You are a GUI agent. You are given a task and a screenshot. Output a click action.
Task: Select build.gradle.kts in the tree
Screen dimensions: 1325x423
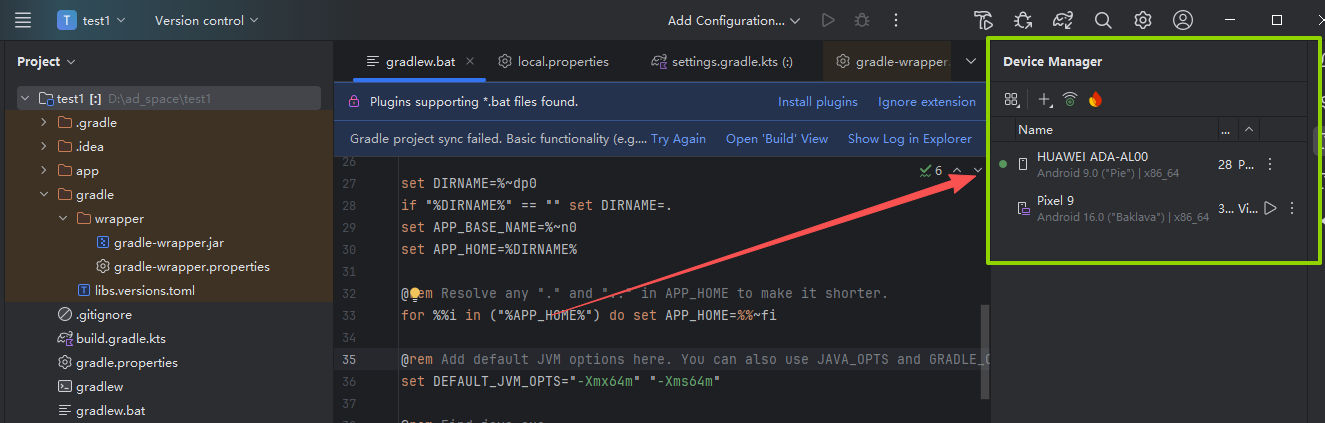tap(110, 339)
